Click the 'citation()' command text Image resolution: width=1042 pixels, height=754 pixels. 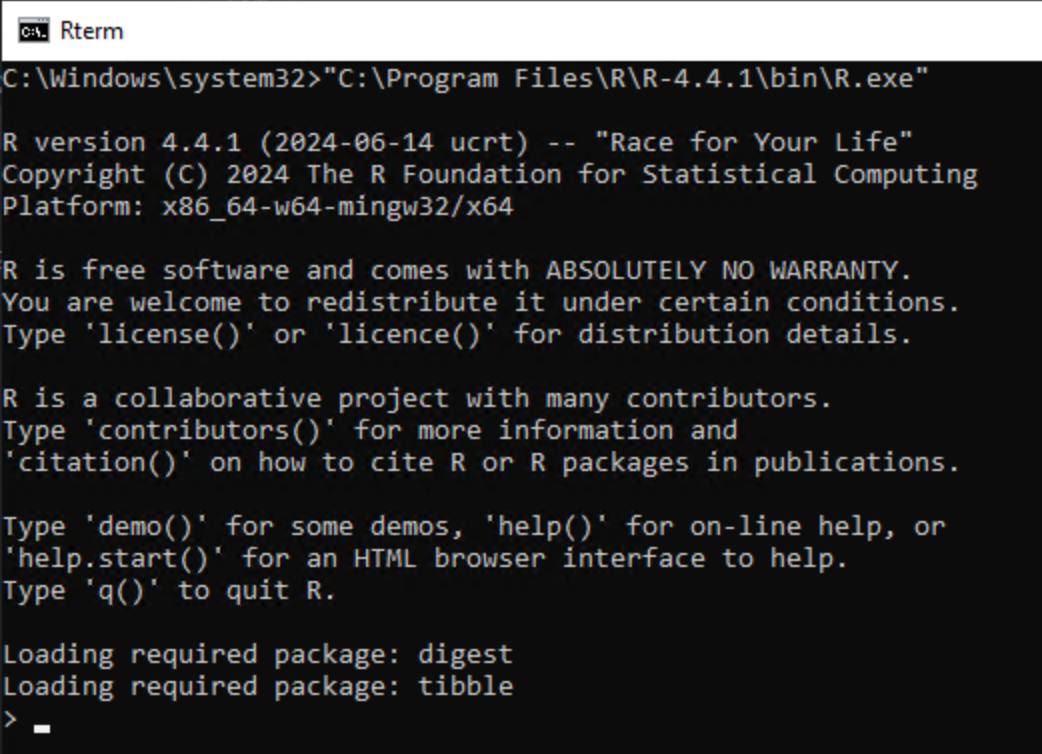click(97, 462)
